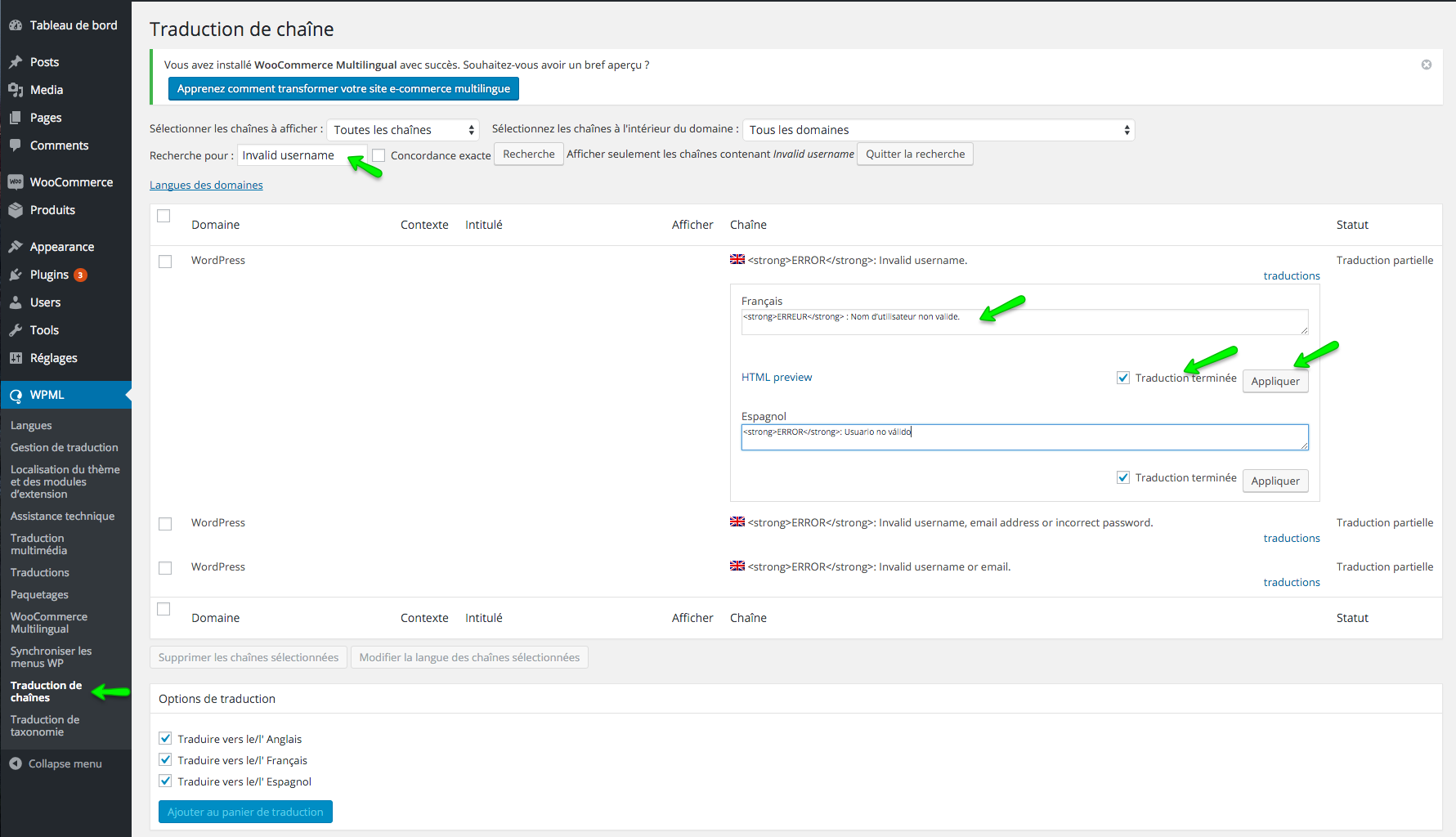Open Traduction de taxonomie menu item
Screen dimensions: 1456x837
pos(45,726)
